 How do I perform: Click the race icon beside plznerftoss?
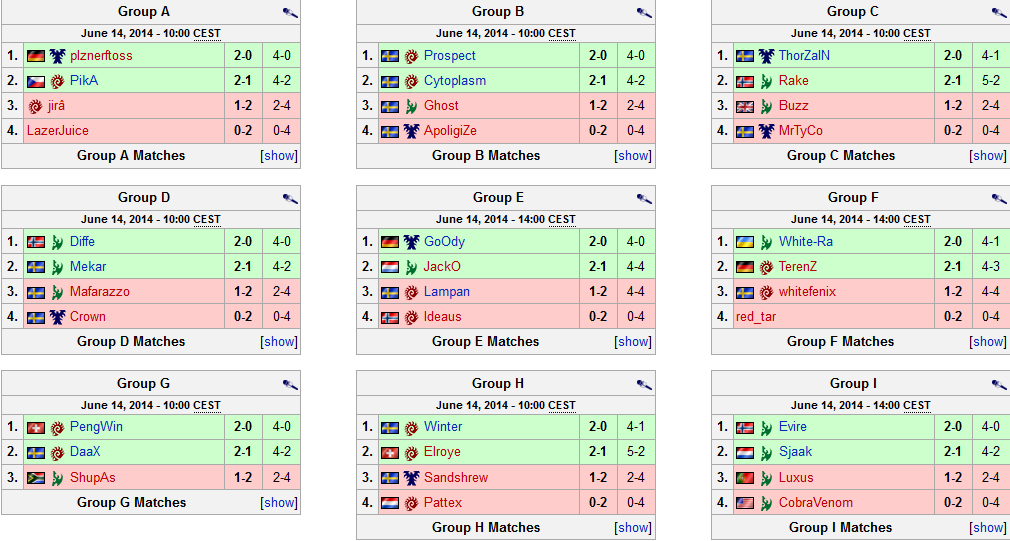coord(58,56)
